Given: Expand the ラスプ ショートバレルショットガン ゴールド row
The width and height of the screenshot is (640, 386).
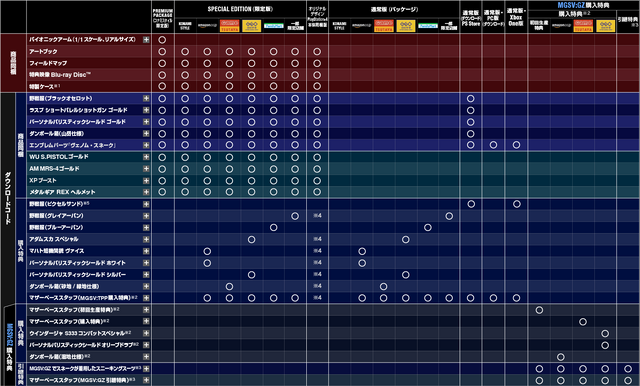Looking at the screenshot, I should pyautogui.click(x=146, y=110).
